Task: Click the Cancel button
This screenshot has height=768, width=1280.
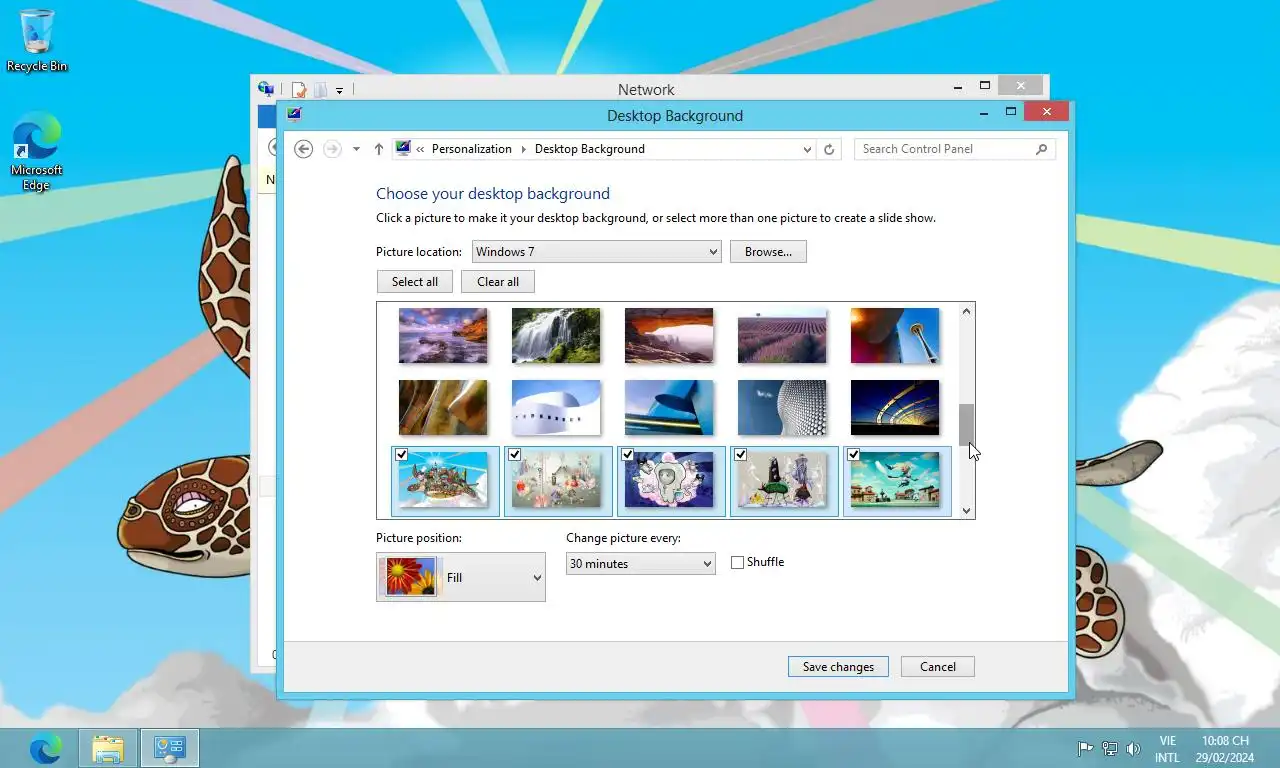Action: click(938, 667)
